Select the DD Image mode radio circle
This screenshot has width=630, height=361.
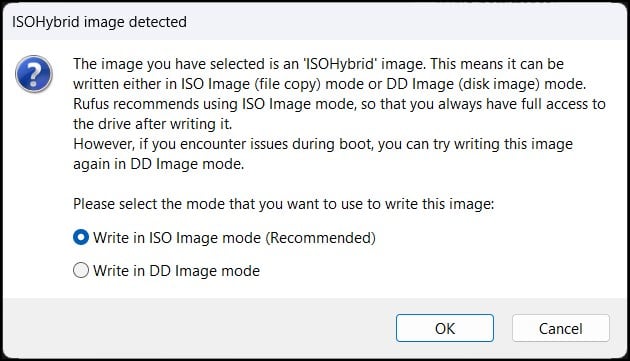[81, 270]
